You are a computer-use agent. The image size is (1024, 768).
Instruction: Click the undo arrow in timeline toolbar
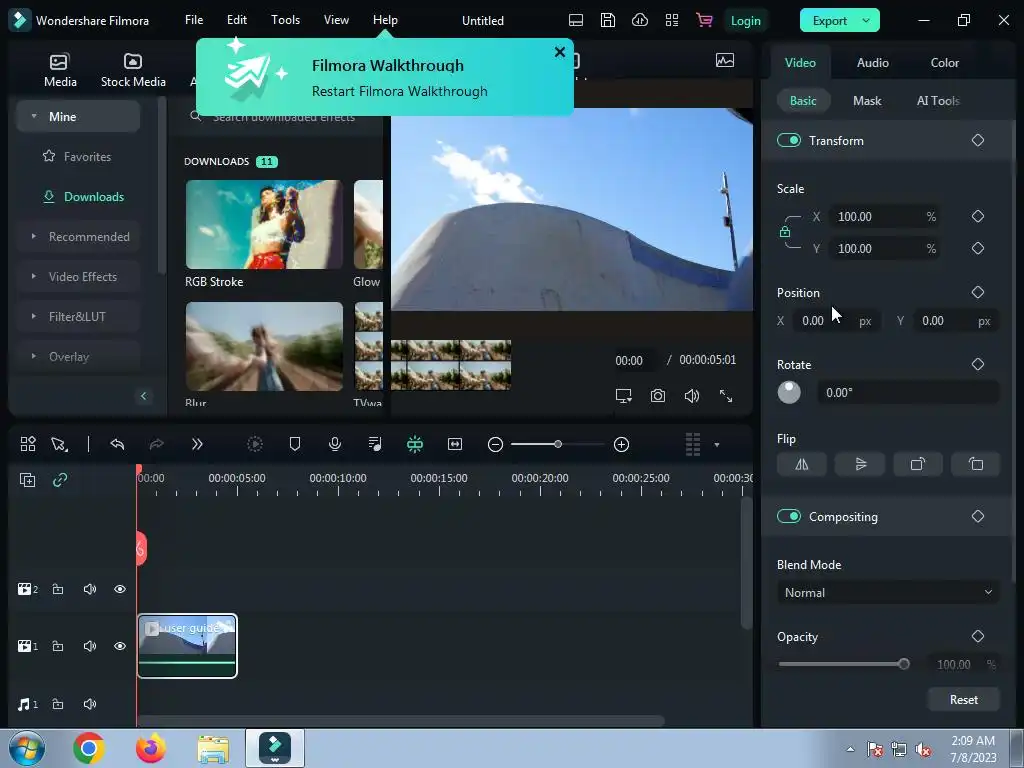coord(117,445)
